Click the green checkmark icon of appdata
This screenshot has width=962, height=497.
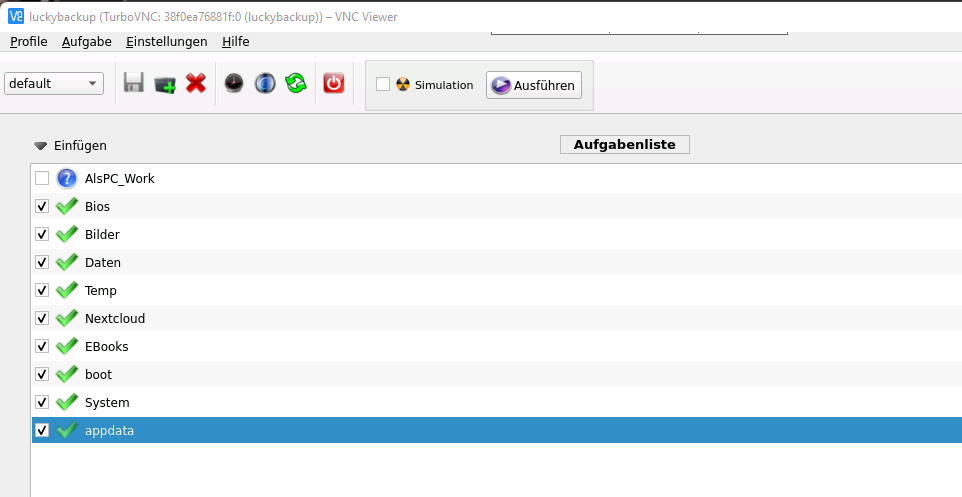click(66, 430)
